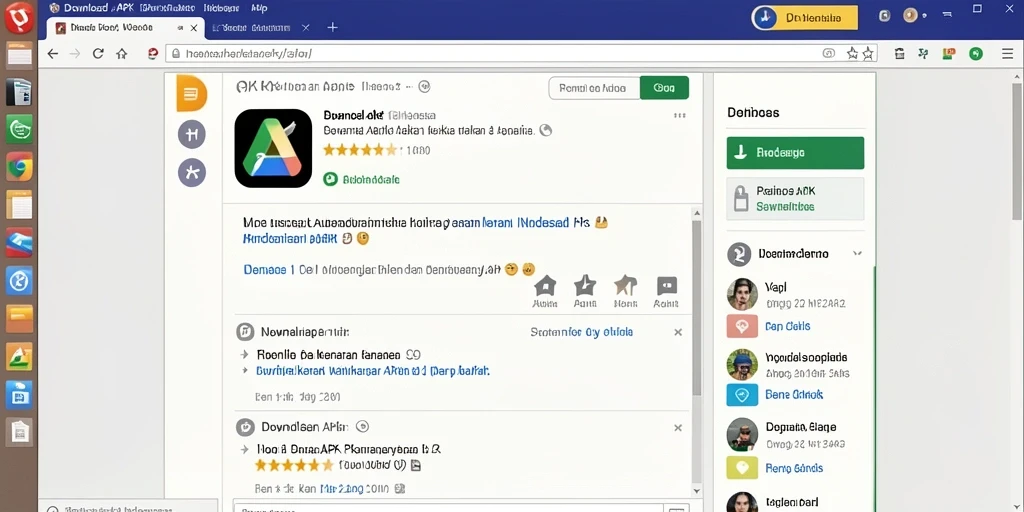Click the green Goa search button

tap(664, 88)
